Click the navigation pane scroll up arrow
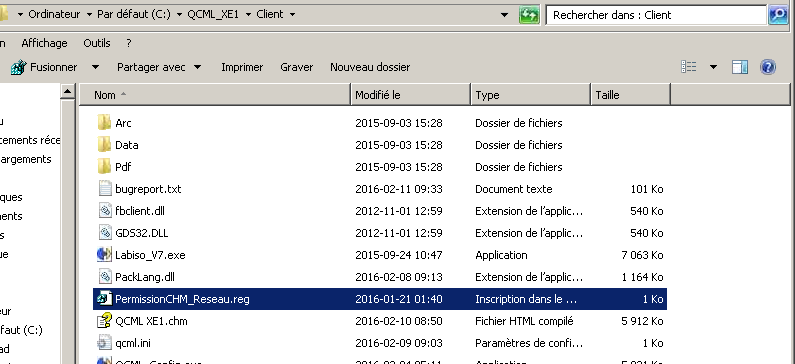This screenshot has height=364, width=795. tap(67, 92)
